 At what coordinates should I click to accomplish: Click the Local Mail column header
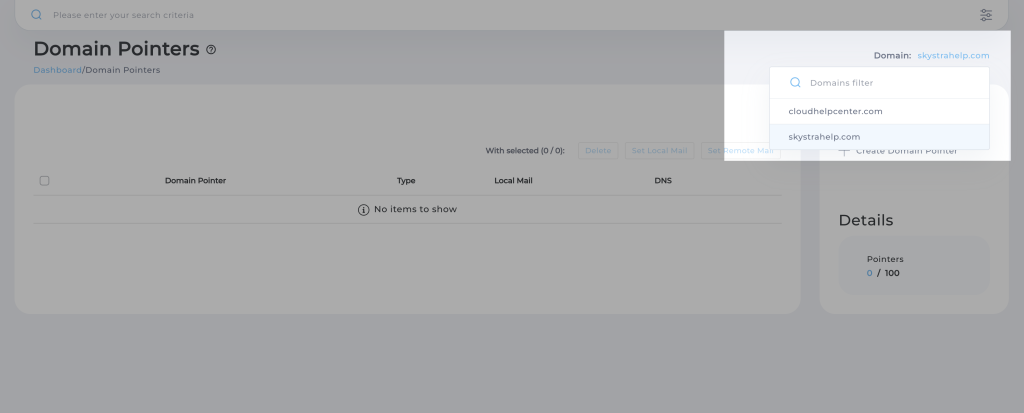tap(512, 181)
